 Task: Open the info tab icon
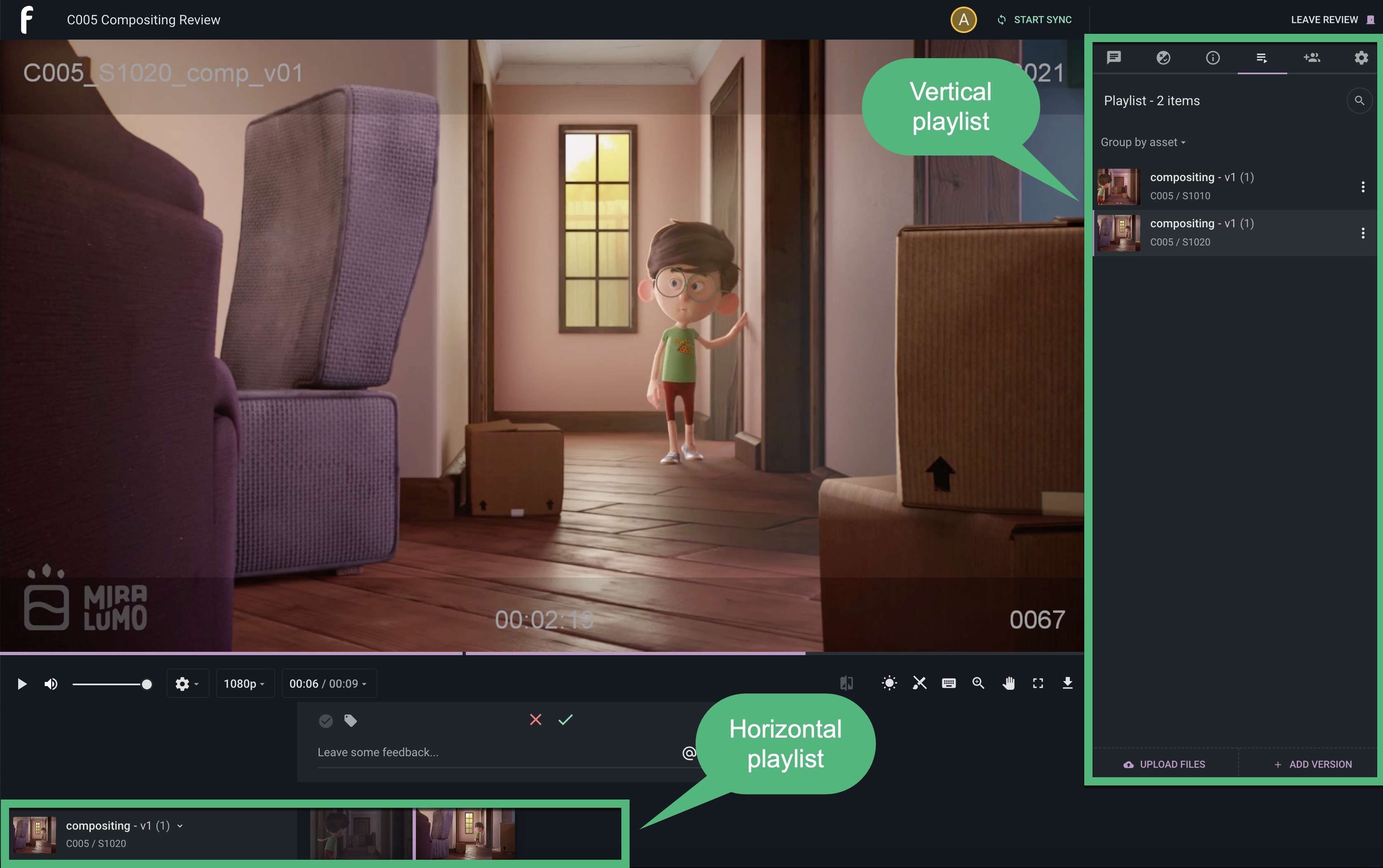click(x=1213, y=57)
